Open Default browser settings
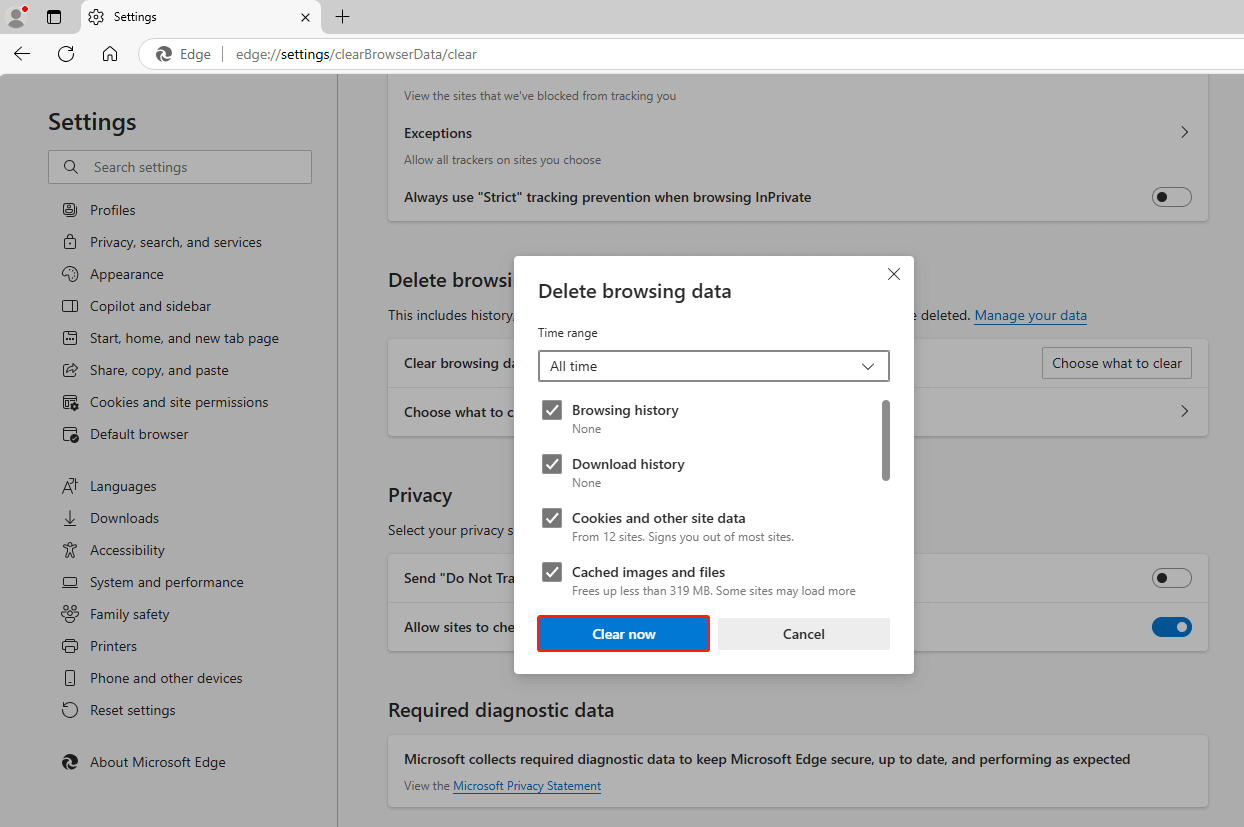The height and width of the screenshot is (827, 1244). (x=139, y=434)
